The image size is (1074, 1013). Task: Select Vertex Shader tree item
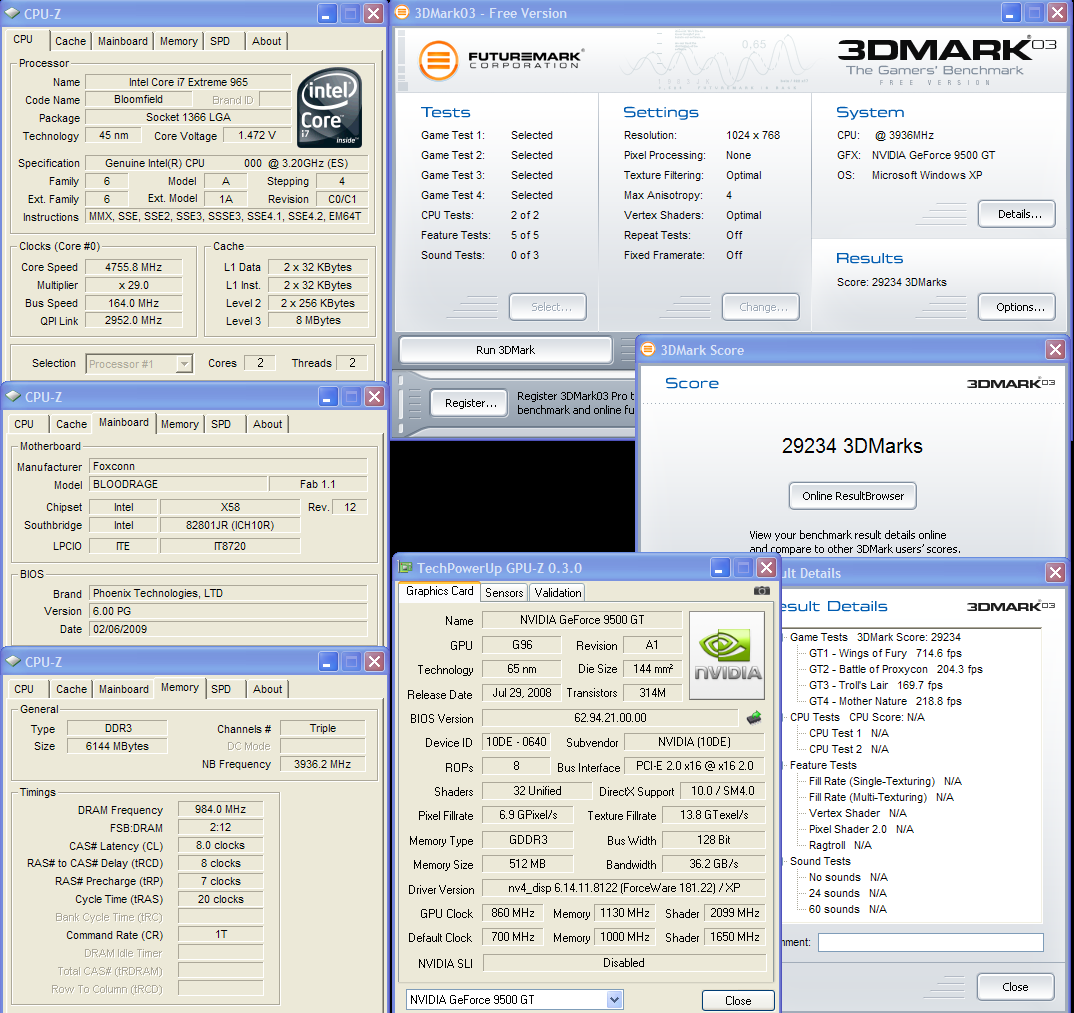pos(858,813)
